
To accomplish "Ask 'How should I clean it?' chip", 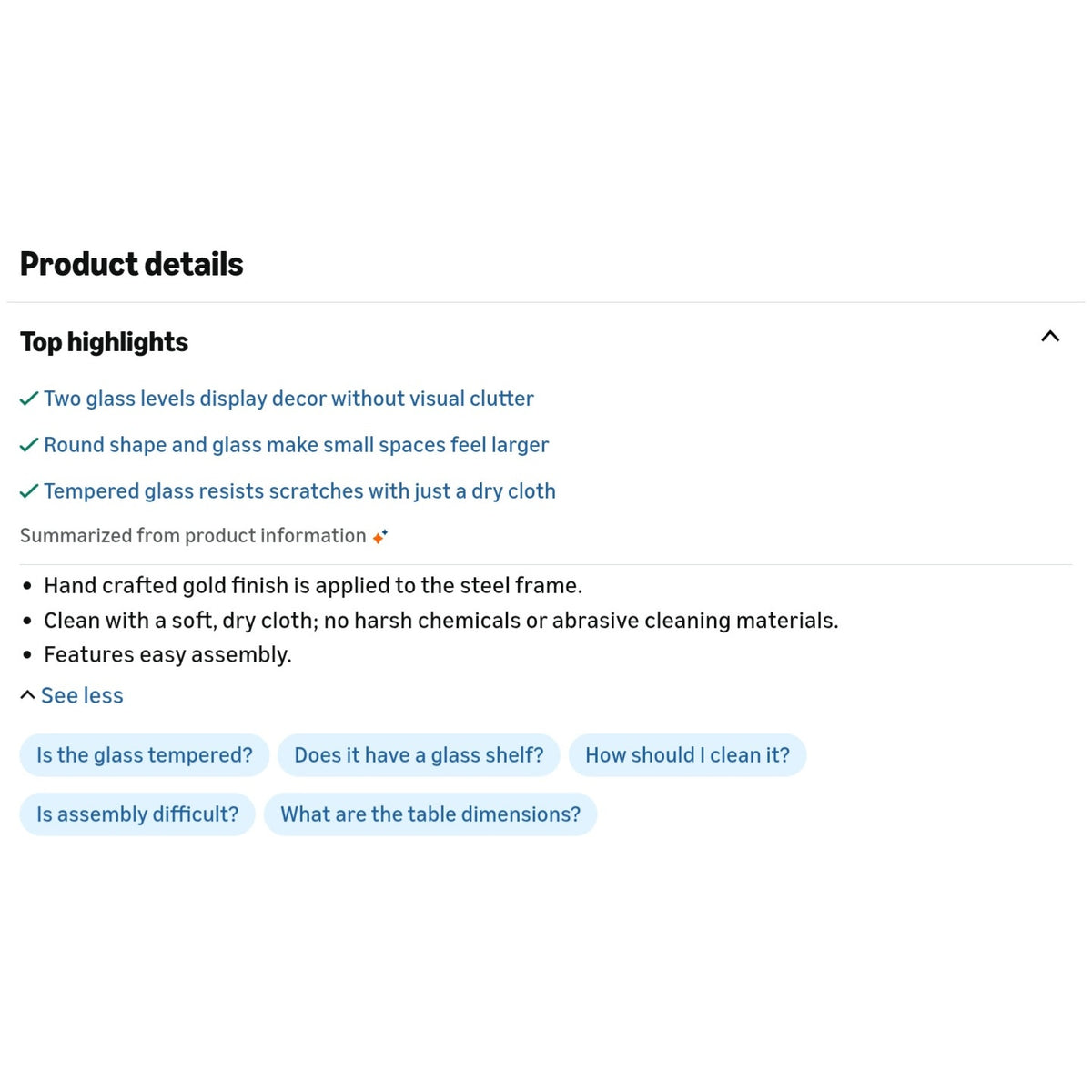I will coord(687,755).
